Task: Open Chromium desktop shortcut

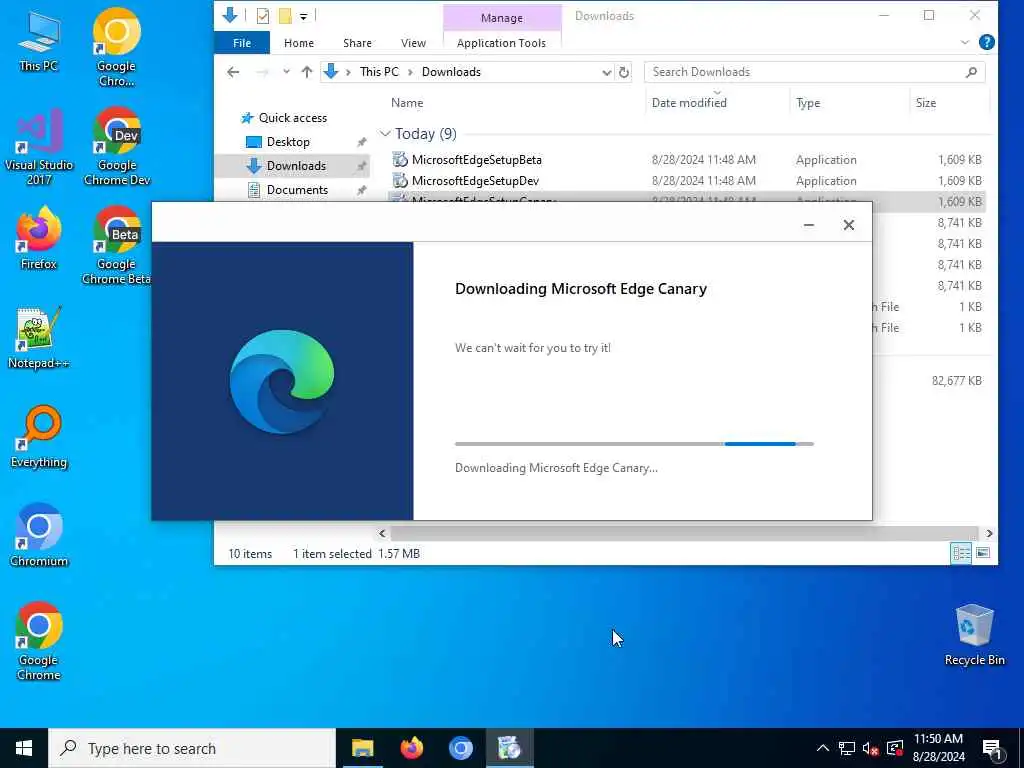Action: pyautogui.click(x=39, y=535)
